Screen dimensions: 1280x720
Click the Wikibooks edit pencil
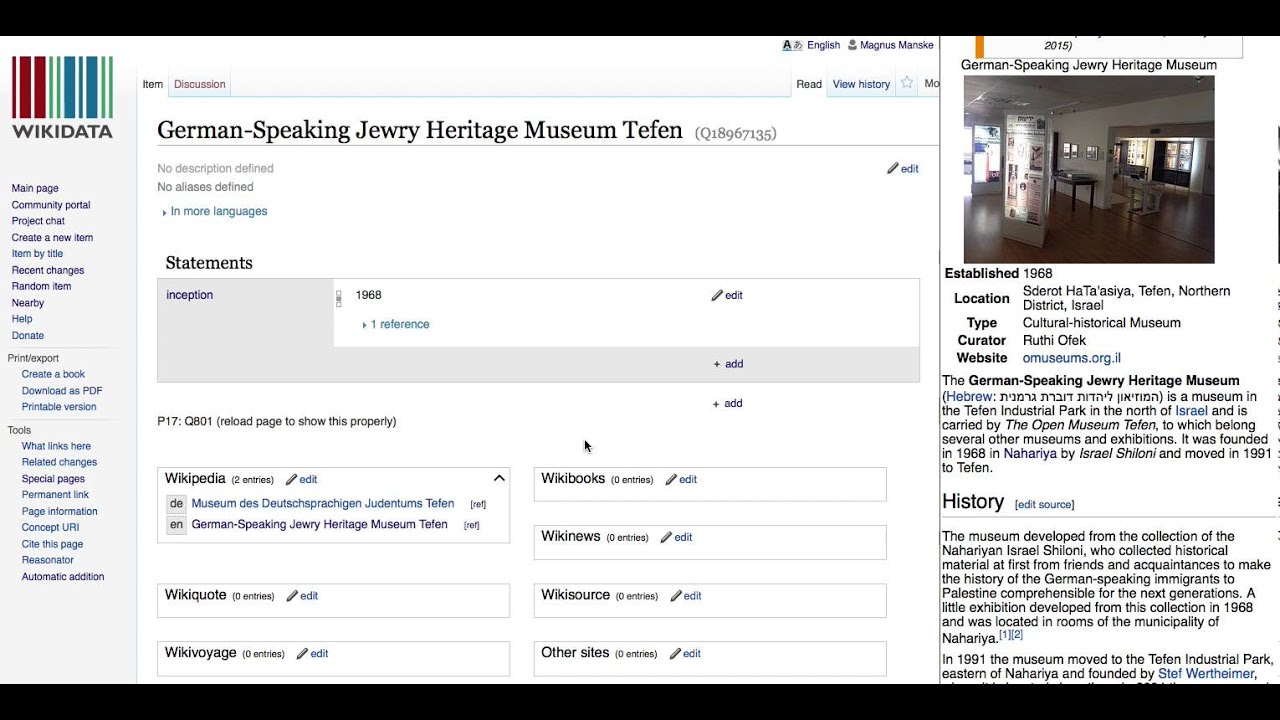click(x=672, y=480)
